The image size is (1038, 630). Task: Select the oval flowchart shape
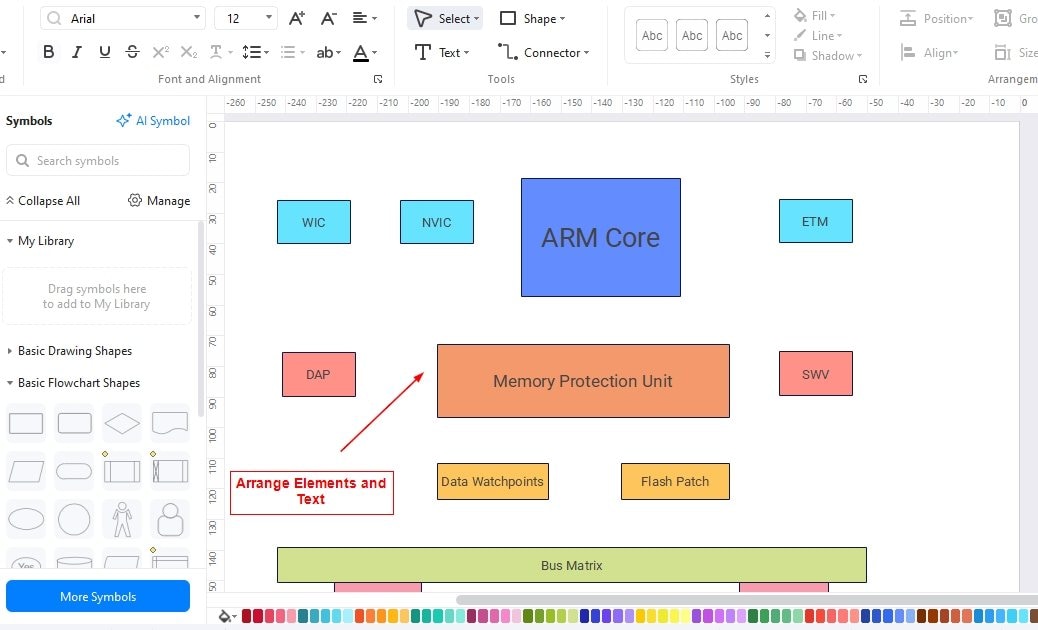pos(26,519)
